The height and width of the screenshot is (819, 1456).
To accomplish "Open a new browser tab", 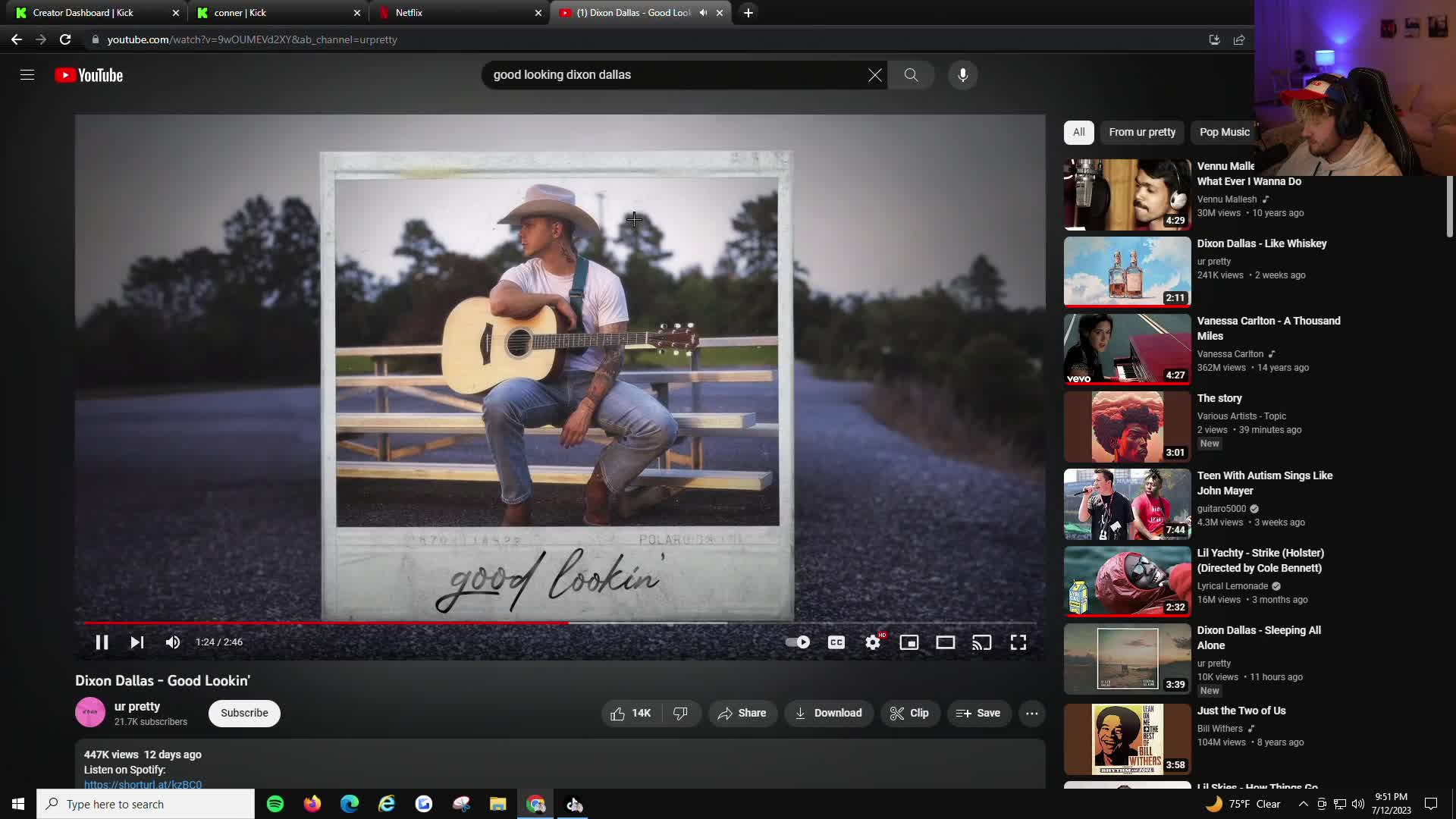I will pos(748,13).
